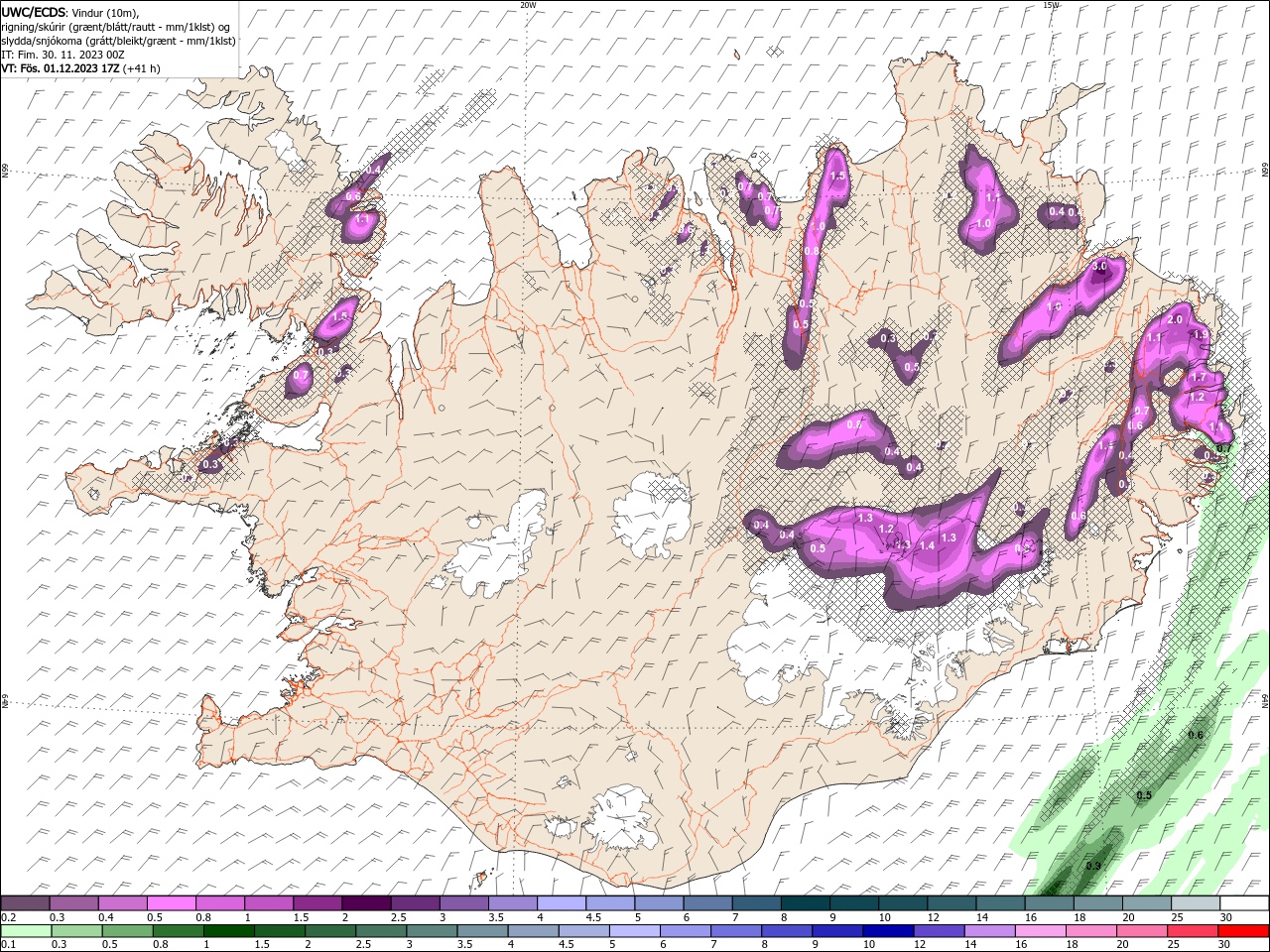Select lower legend palest green swatch between 0.1 and 0.3
The image size is (1270, 952).
[26, 931]
